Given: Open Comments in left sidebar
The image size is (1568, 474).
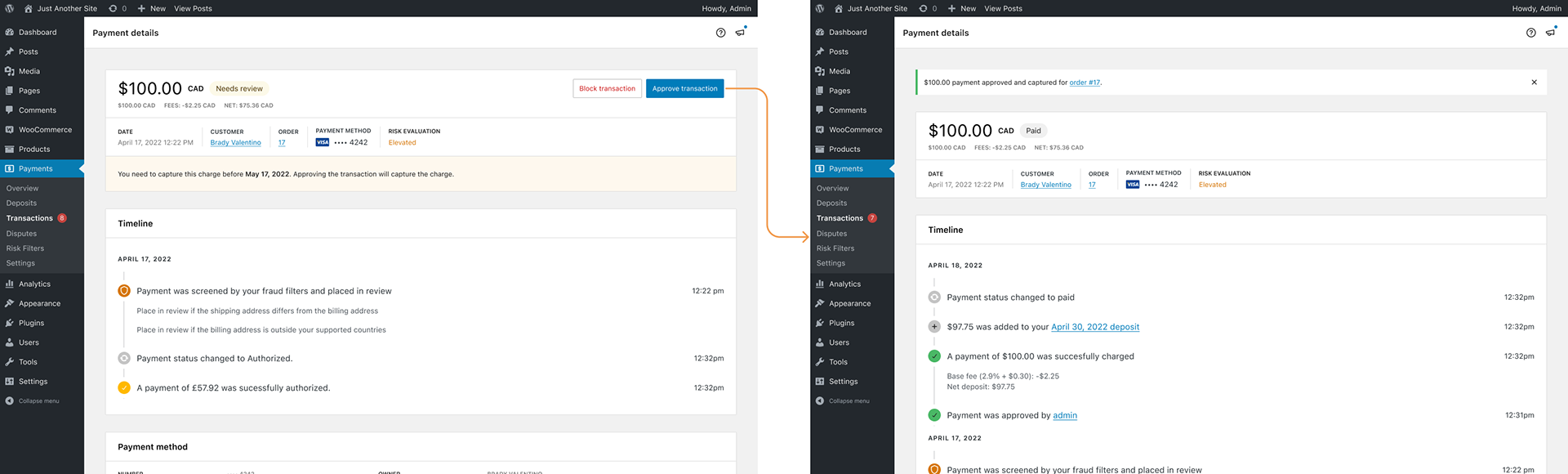Looking at the screenshot, I should [x=42, y=110].
